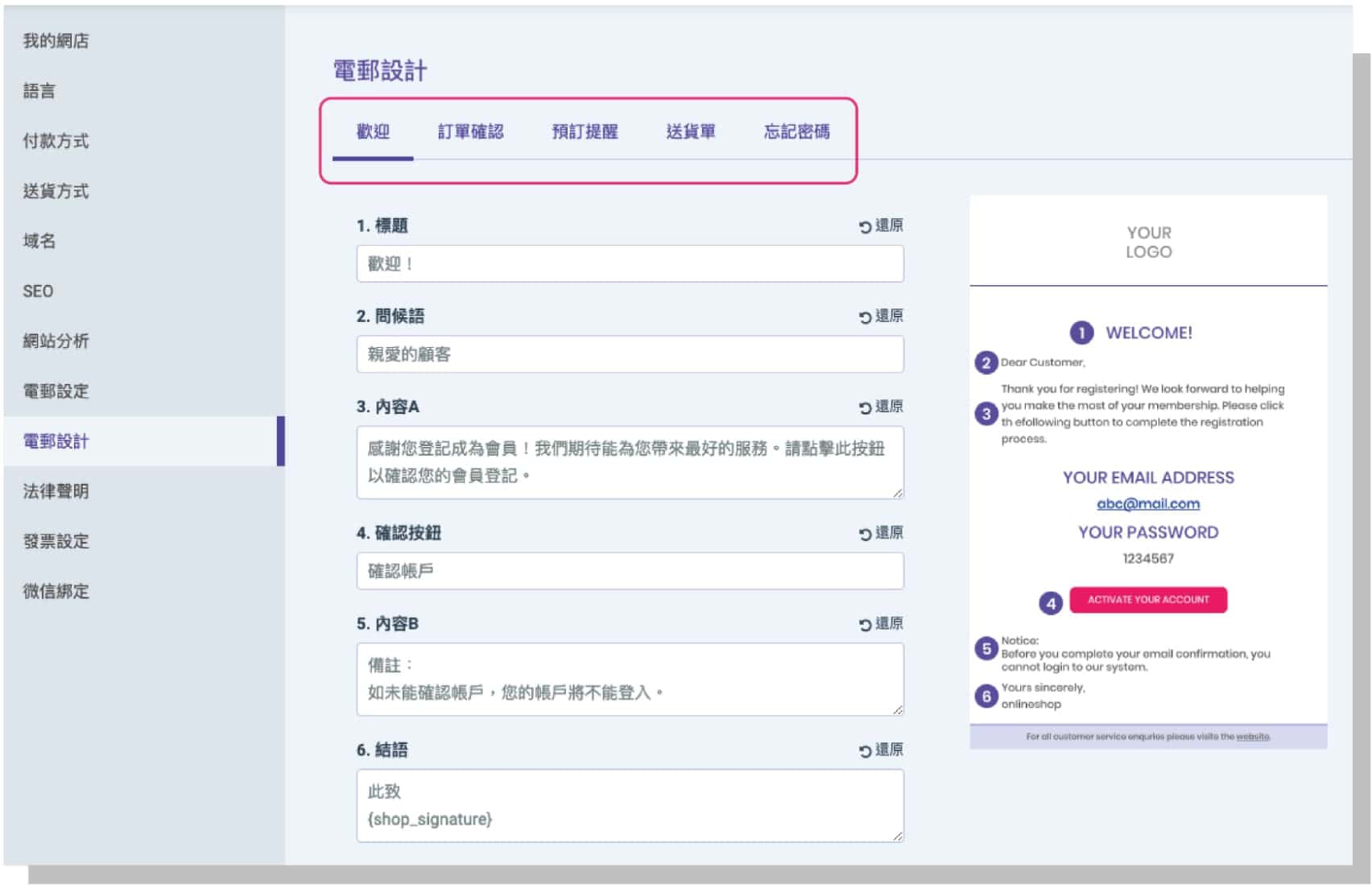Screen dimensions: 1372x889
Task: Select the 忘記密碼 tab
Action: click(x=797, y=132)
